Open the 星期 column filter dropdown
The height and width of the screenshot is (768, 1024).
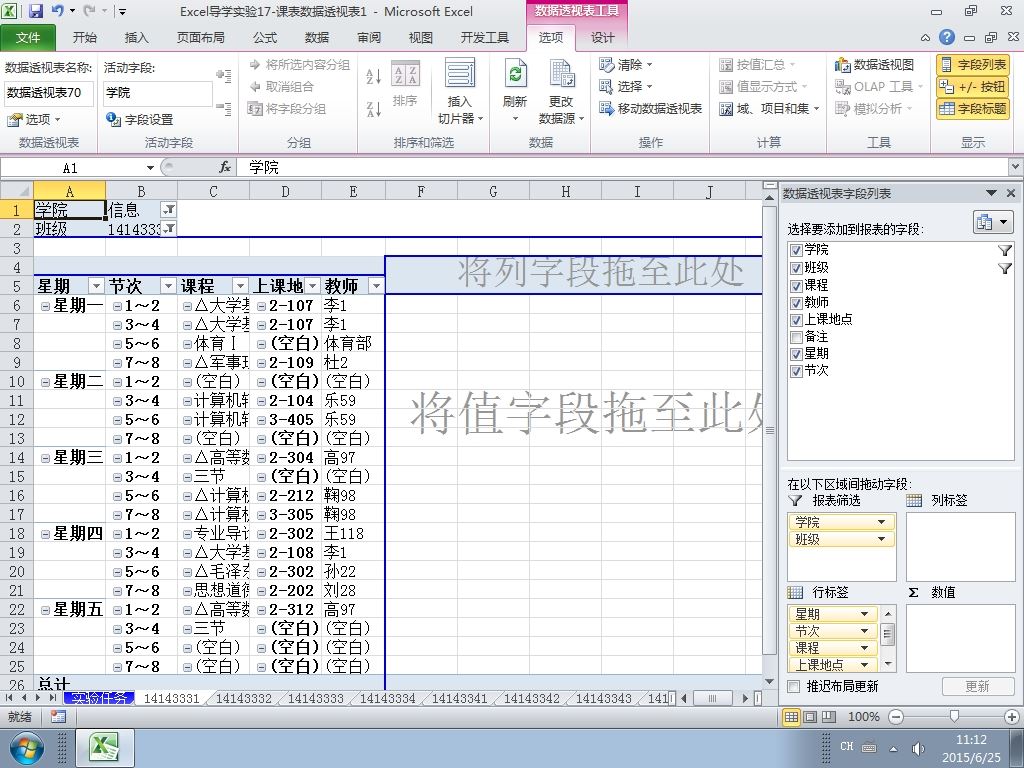point(97,286)
